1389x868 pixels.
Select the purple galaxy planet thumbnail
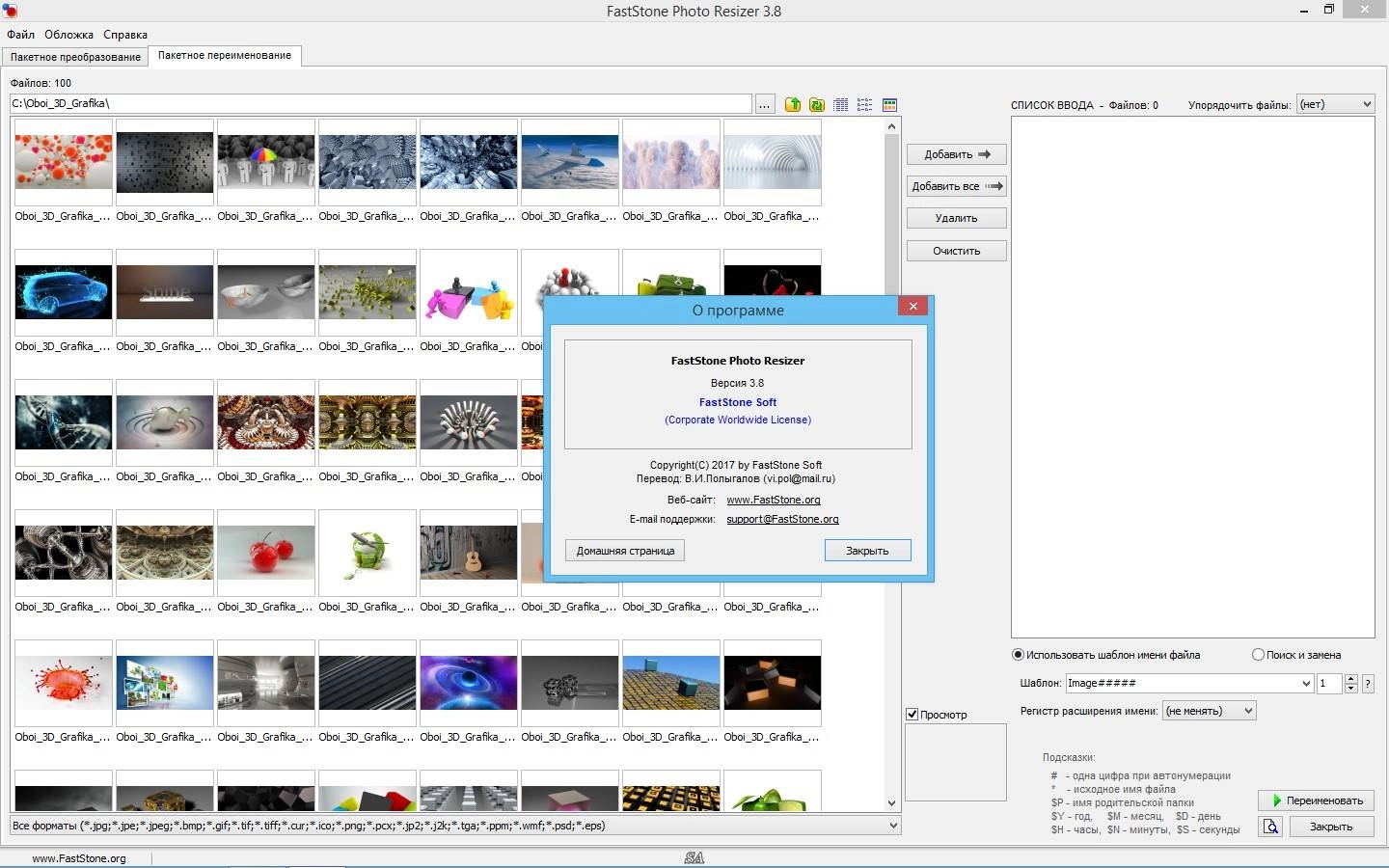(x=469, y=683)
